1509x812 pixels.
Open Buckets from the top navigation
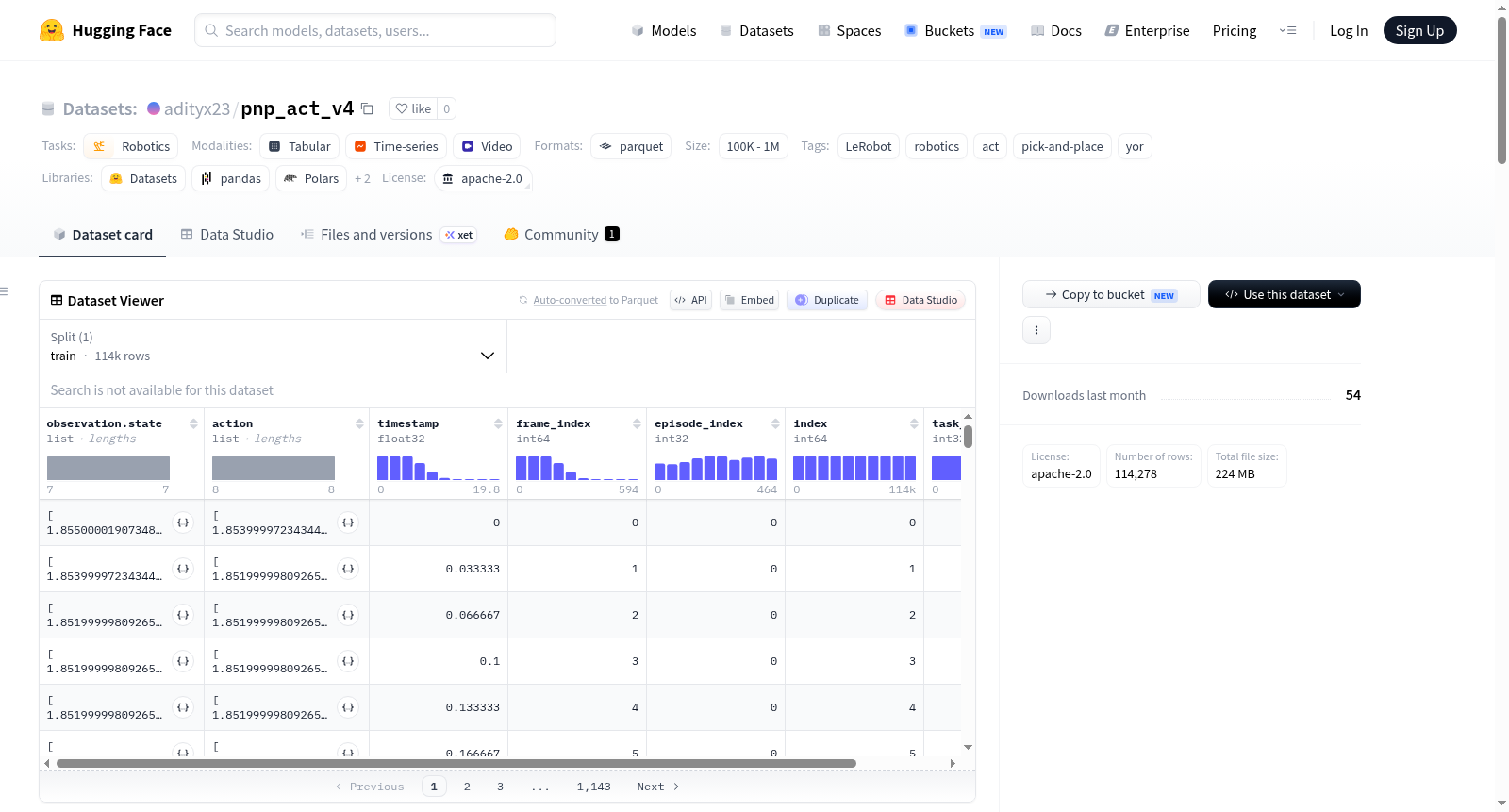coord(955,30)
